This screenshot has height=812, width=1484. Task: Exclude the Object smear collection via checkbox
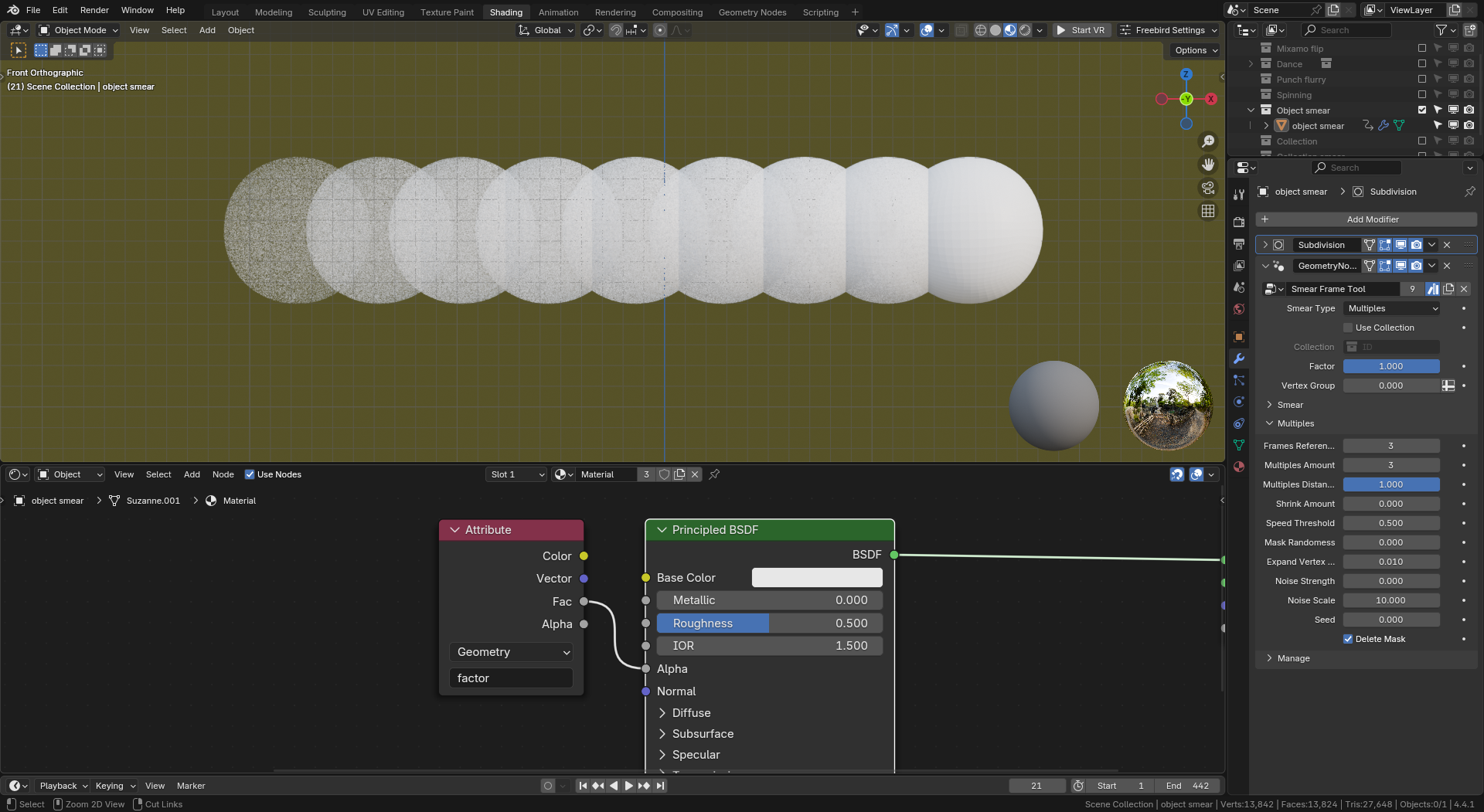tap(1422, 110)
